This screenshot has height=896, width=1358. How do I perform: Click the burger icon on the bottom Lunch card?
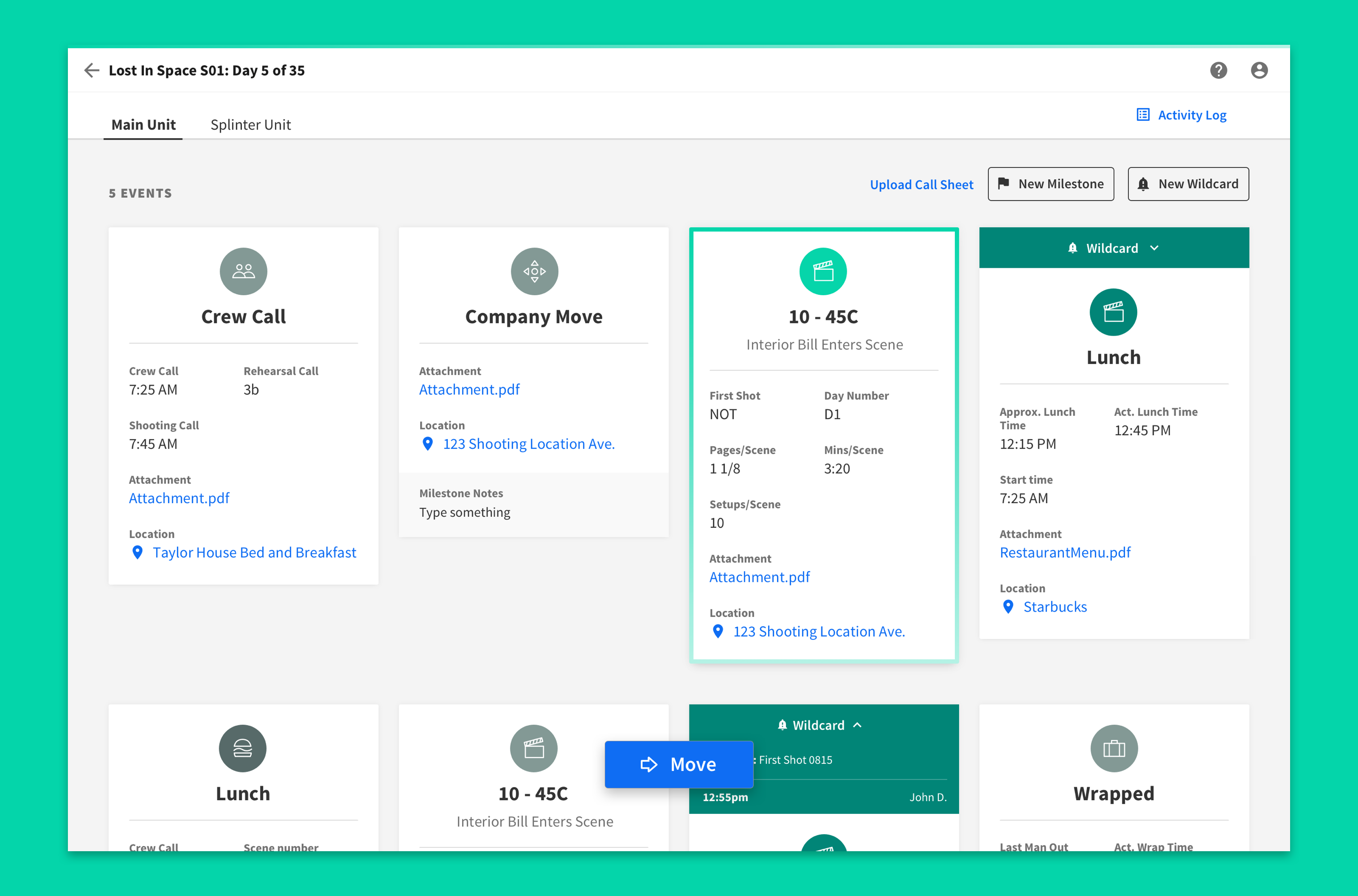[x=243, y=748]
